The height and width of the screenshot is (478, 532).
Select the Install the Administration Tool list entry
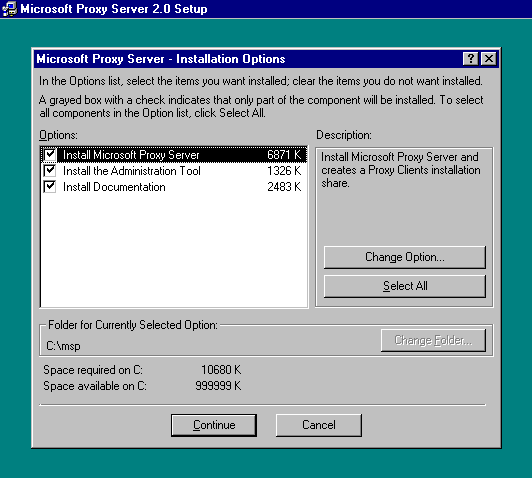tap(174, 171)
